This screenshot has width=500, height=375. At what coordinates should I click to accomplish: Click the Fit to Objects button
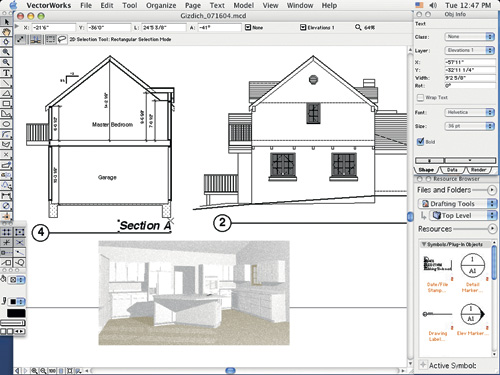click(x=70, y=371)
